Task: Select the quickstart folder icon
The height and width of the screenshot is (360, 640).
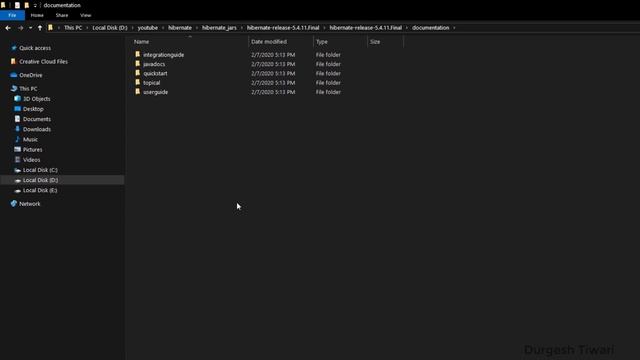Action: (138, 73)
